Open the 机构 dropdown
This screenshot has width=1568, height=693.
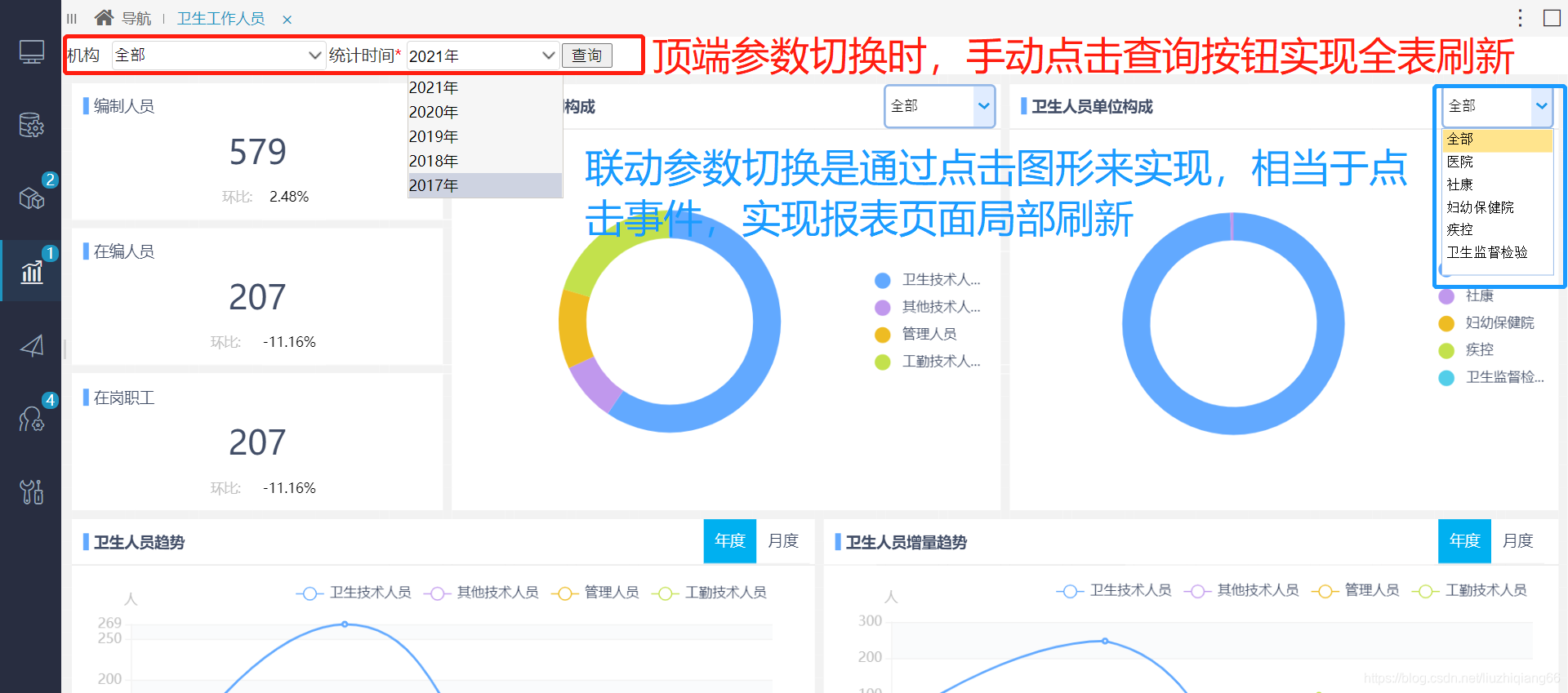click(x=218, y=56)
